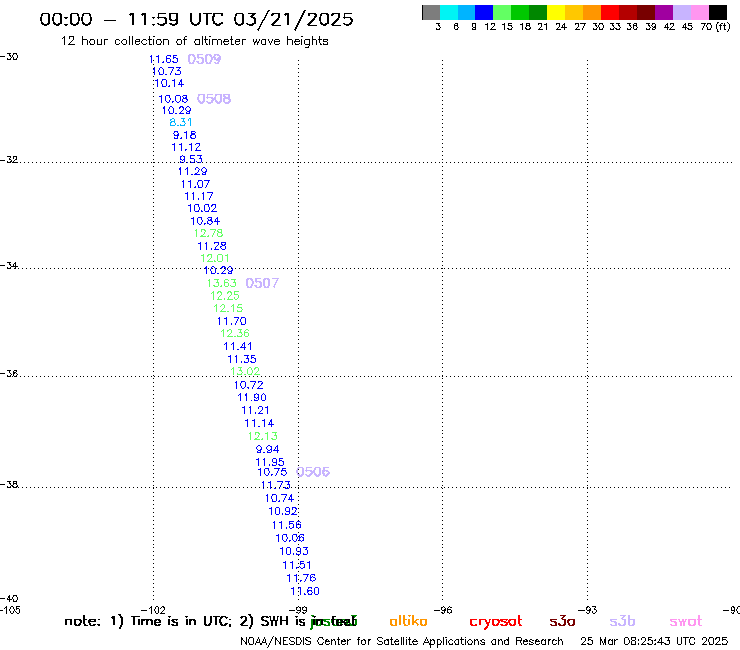The width and height of the screenshot is (740, 650).
Task: Click the wave height value 10.73
Action: click(x=167, y=71)
